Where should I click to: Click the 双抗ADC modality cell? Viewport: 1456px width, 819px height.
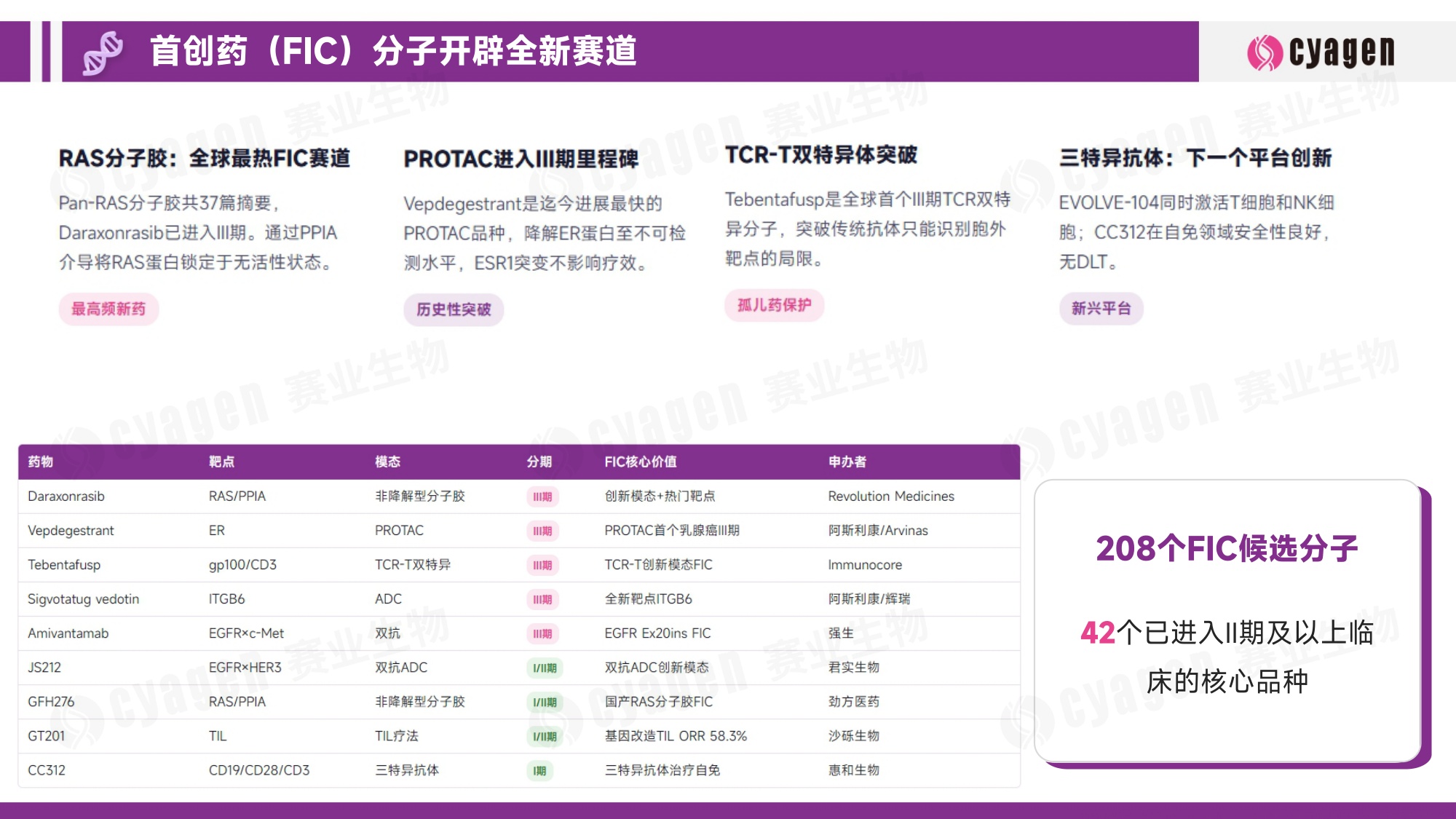click(x=401, y=668)
